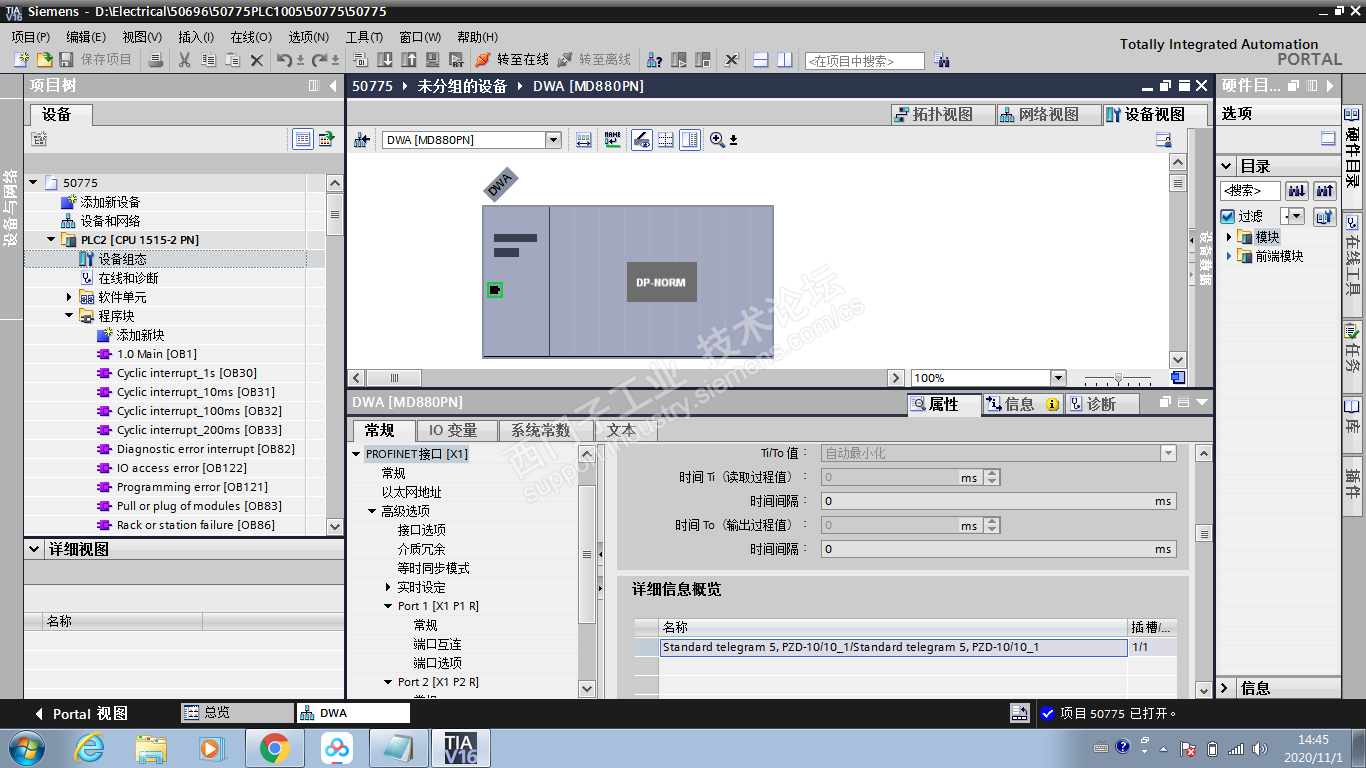Click the Windows Start button
Viewport: 1366px width, 768px height.
[25, 747]
